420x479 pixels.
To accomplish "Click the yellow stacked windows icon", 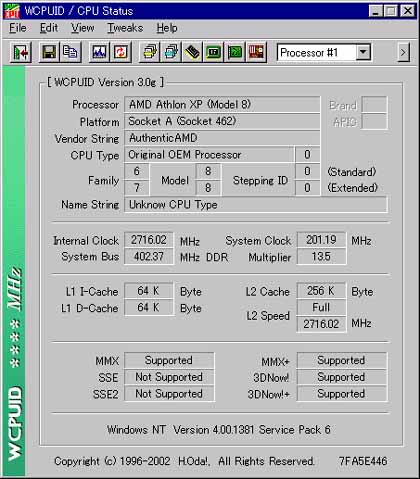I will coord(150,52).
